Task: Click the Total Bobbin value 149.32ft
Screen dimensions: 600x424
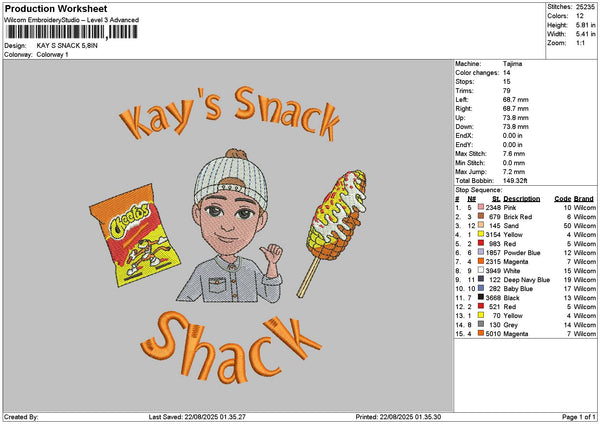Action: [515, 181]
